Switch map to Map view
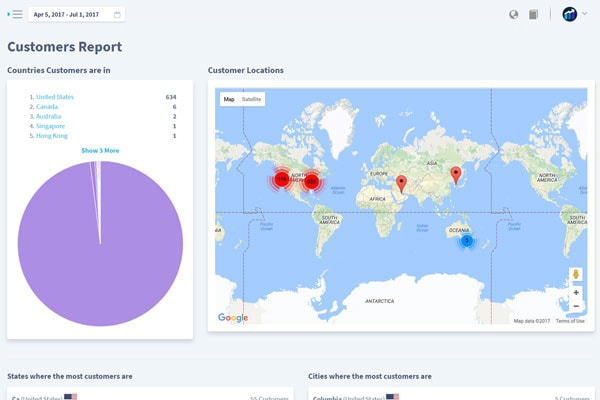 tap(229, 99)
